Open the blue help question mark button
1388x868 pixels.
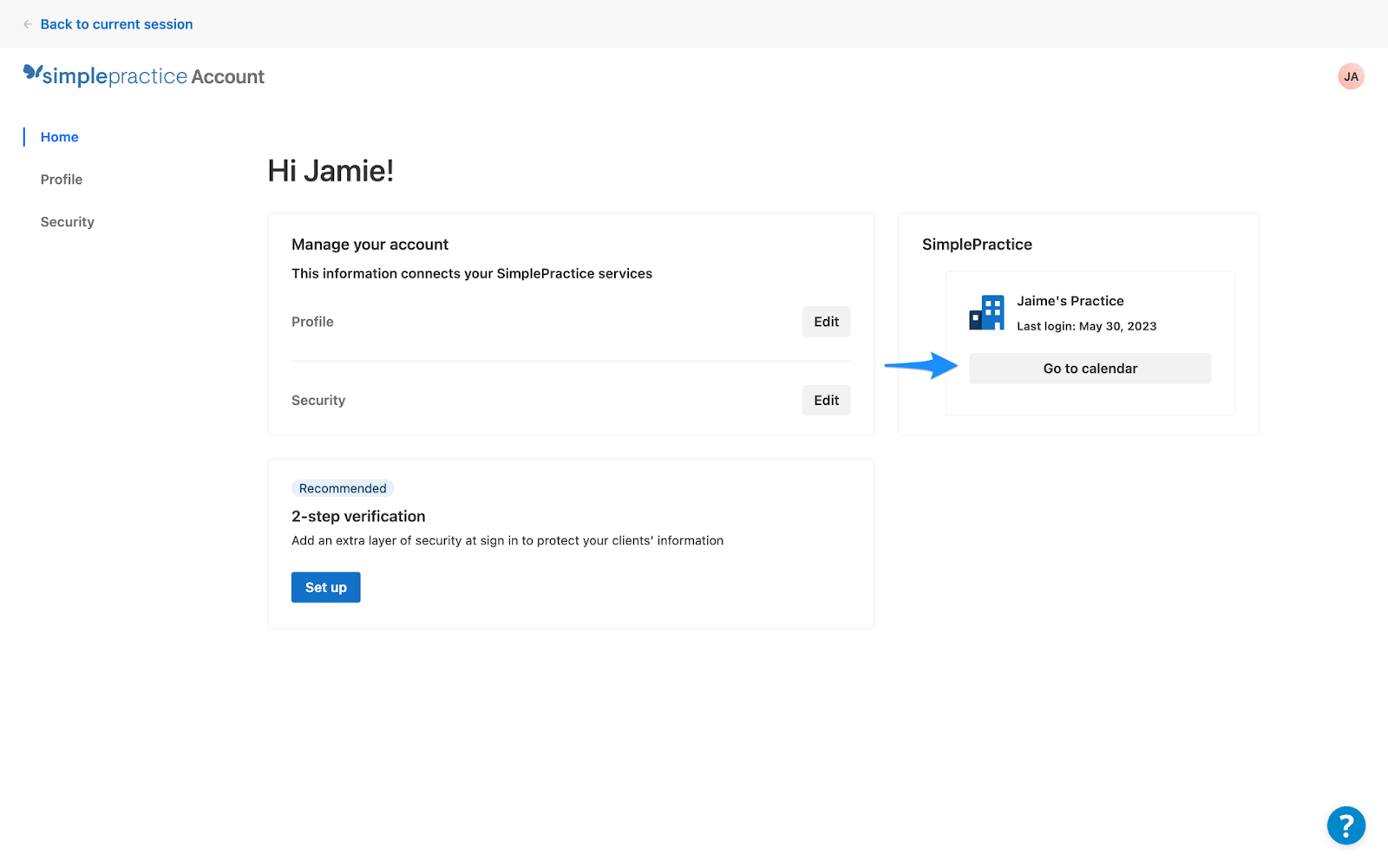pos(1345,826)
